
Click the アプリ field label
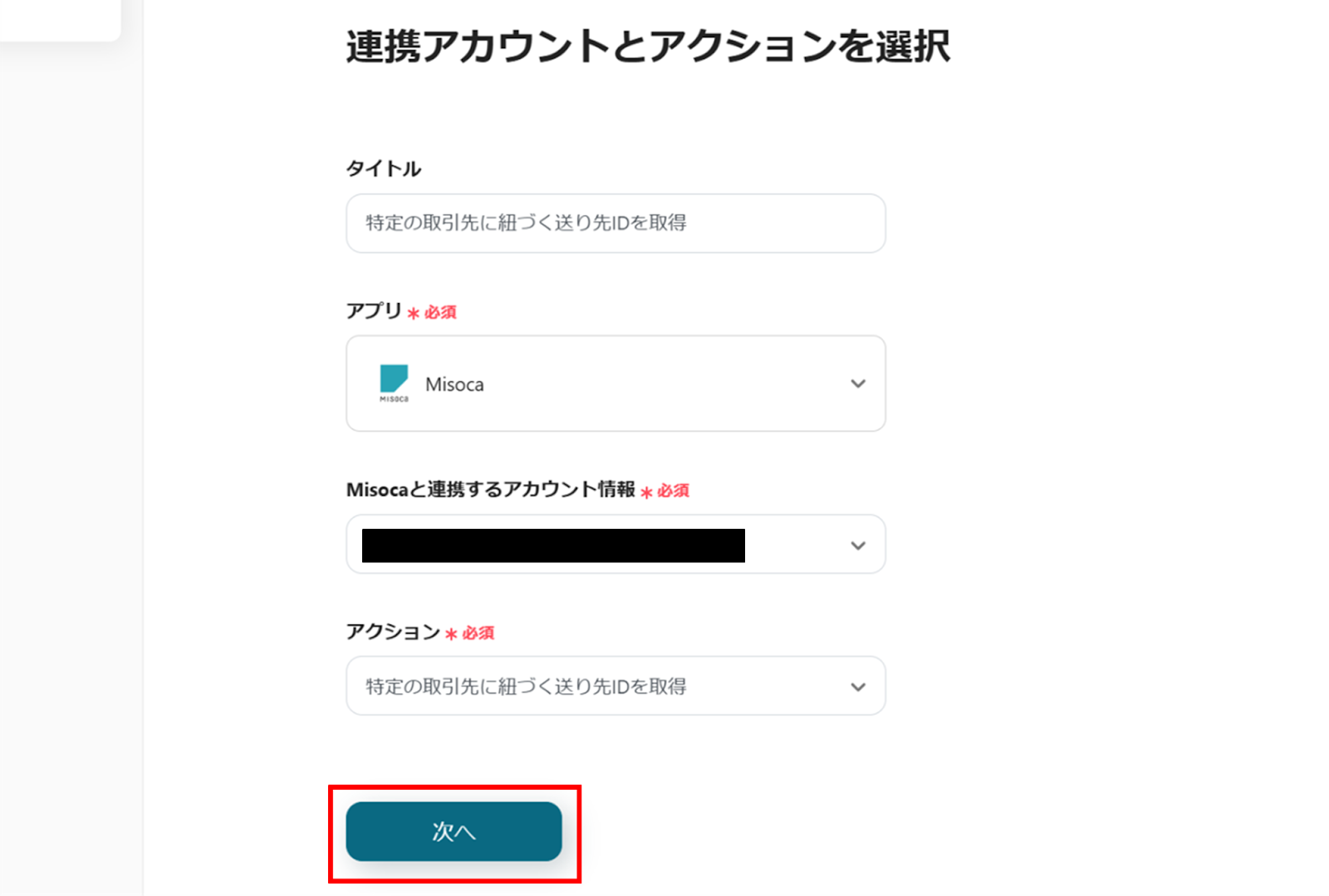(374, 311)
